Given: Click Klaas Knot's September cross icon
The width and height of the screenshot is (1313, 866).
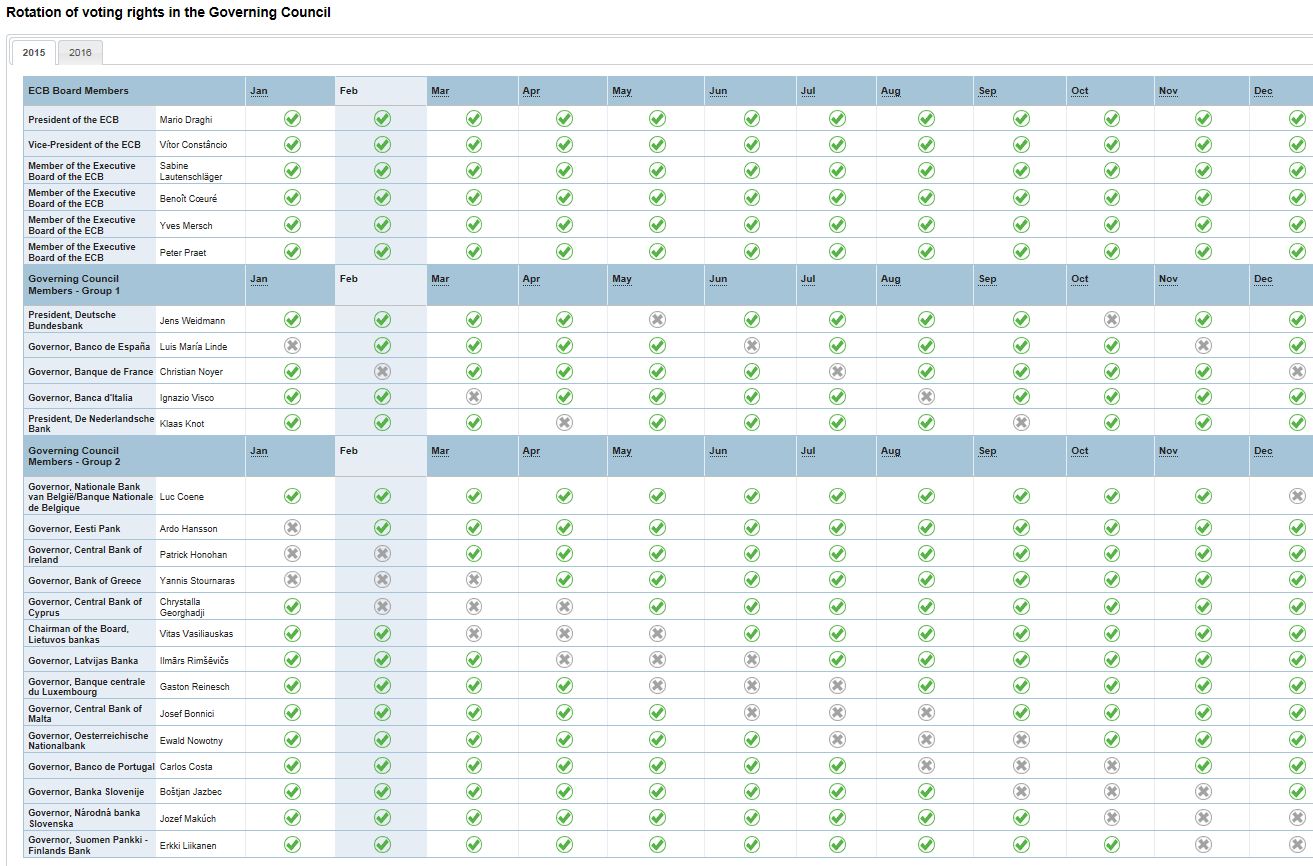Looking at the screenshot, I should click(1021, 423).
